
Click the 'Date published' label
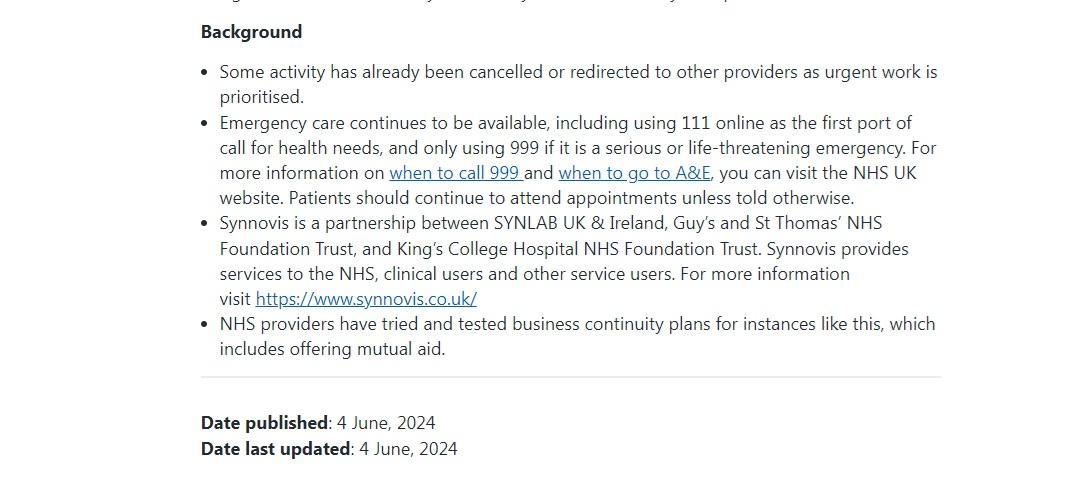(264, 423)
